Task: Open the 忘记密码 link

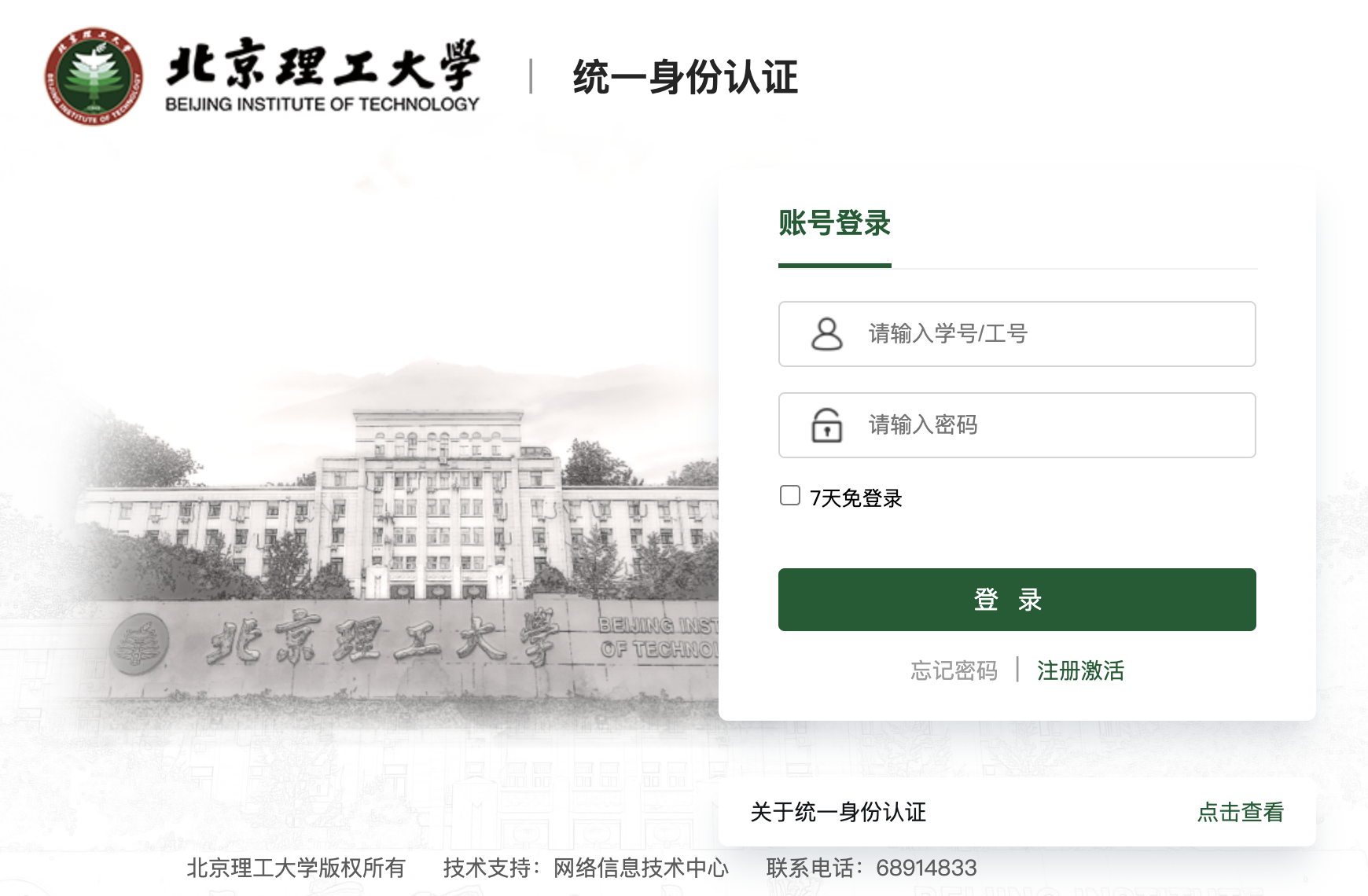Action: pos(954,670)
